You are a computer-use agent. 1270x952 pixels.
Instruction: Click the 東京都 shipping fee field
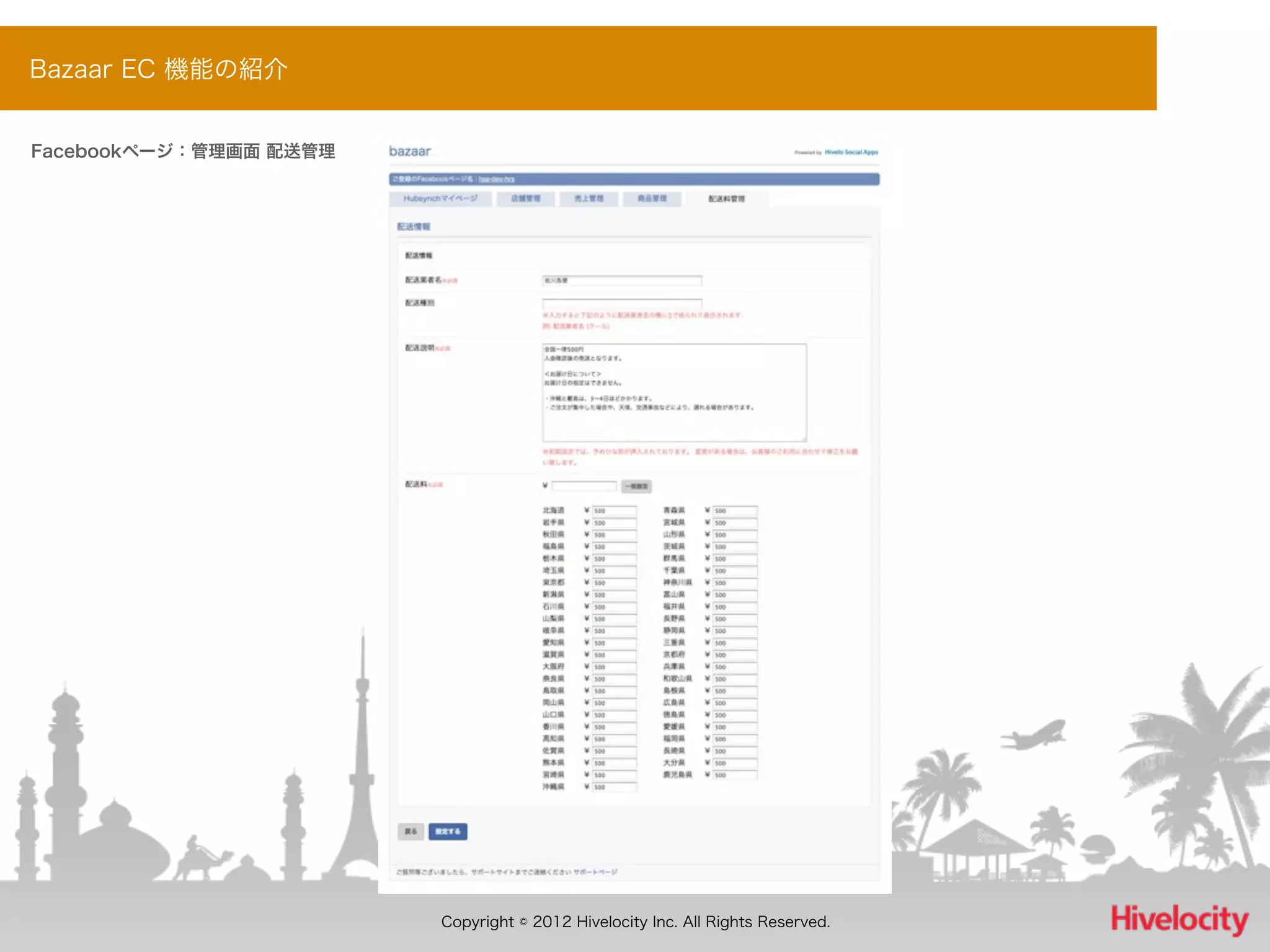[x=614, y=583]
